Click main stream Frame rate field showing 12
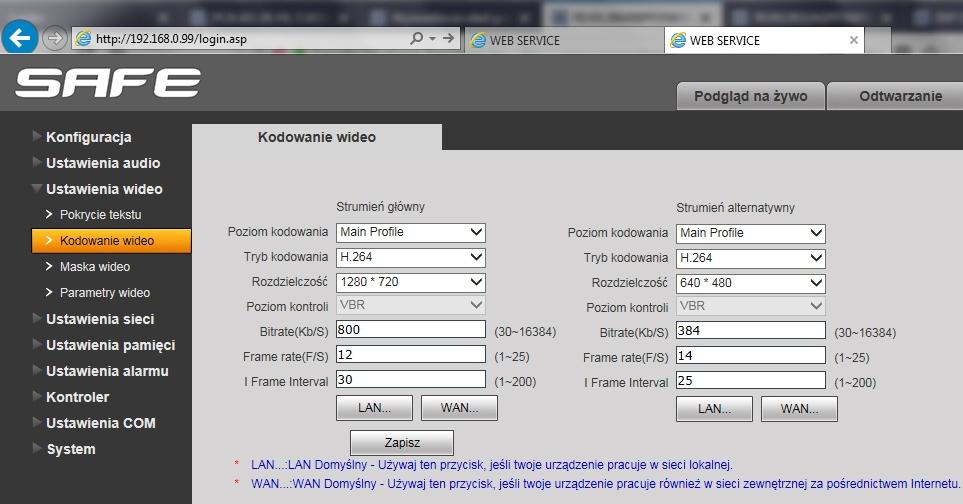This screenshot has width=963, height=504. click(410, 354)
